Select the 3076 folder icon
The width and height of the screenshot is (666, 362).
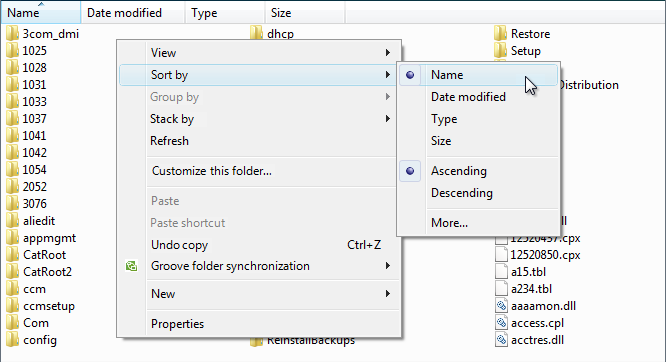12,204
